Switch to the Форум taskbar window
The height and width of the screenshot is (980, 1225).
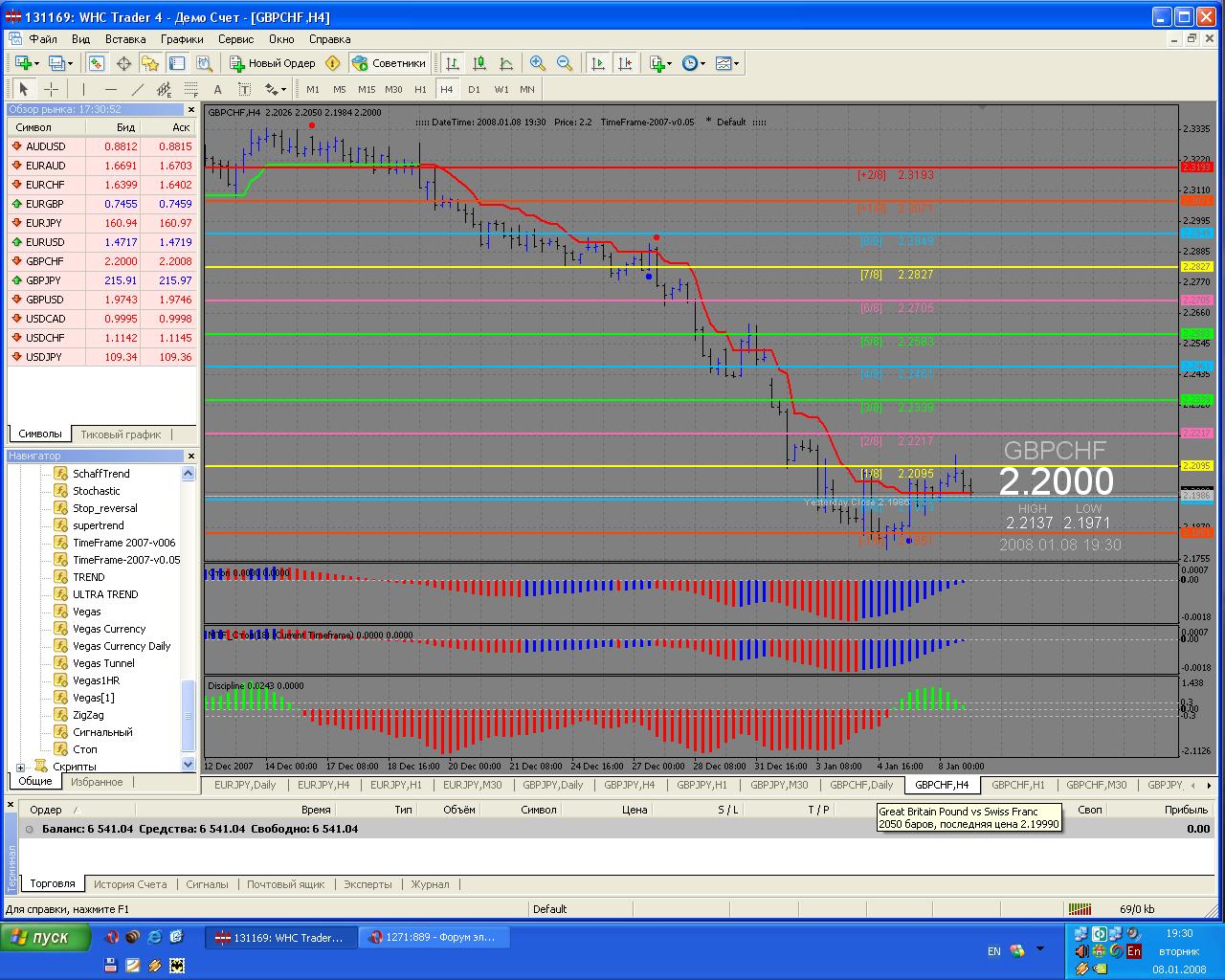(x=434, y=938)
